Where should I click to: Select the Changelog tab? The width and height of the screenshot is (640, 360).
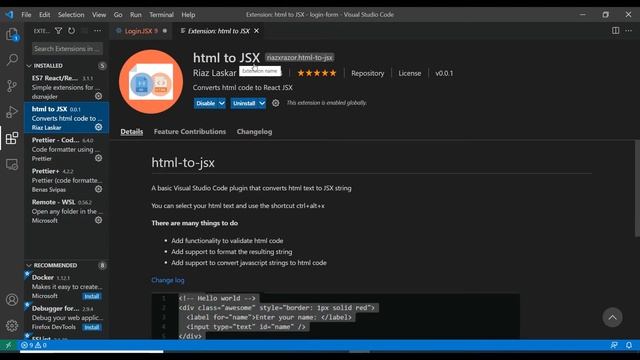click(254, 131)
